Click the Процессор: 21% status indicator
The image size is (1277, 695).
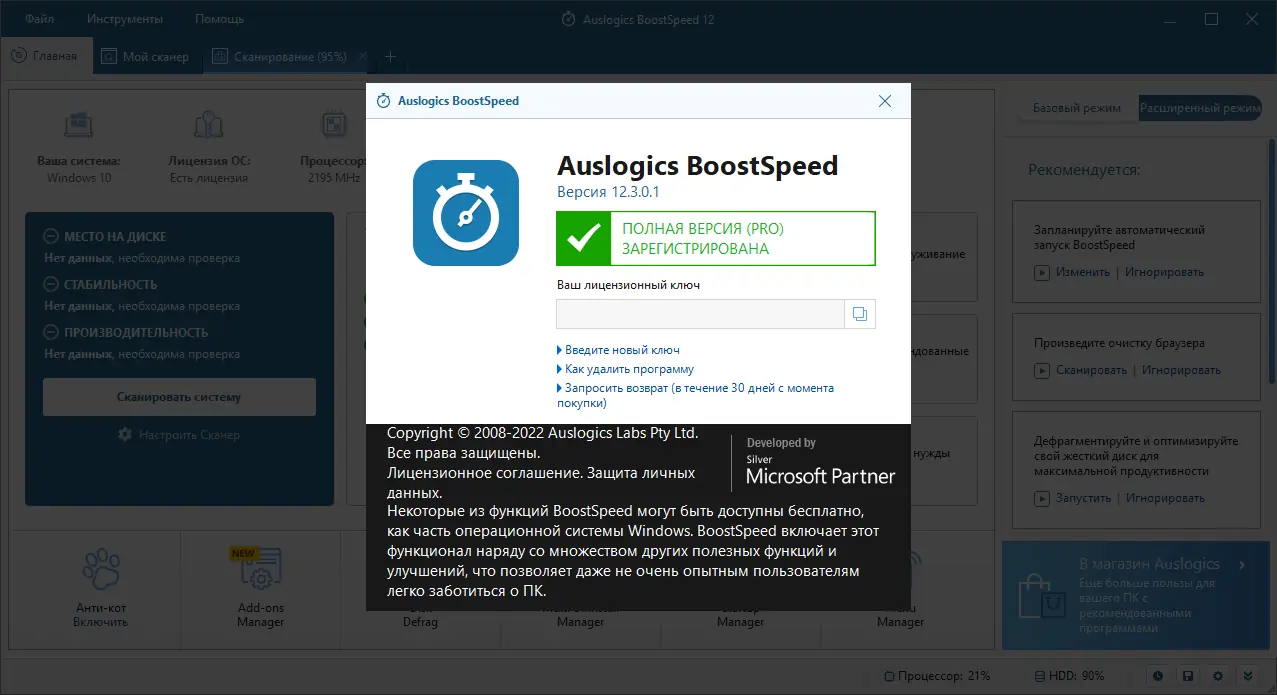click(x=935, y=676)
